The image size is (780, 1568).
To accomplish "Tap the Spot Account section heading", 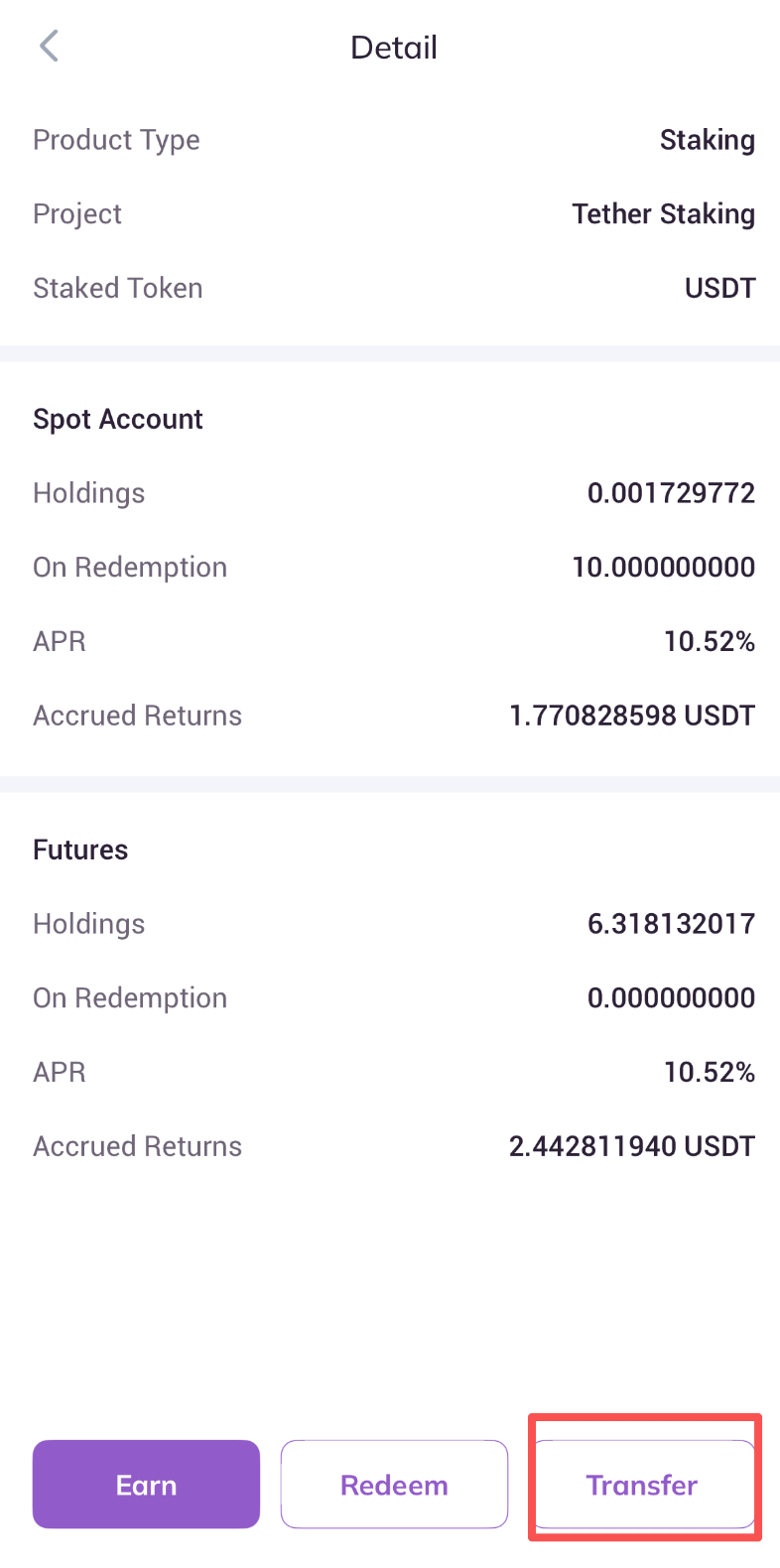I will click(x=118, y=419).
